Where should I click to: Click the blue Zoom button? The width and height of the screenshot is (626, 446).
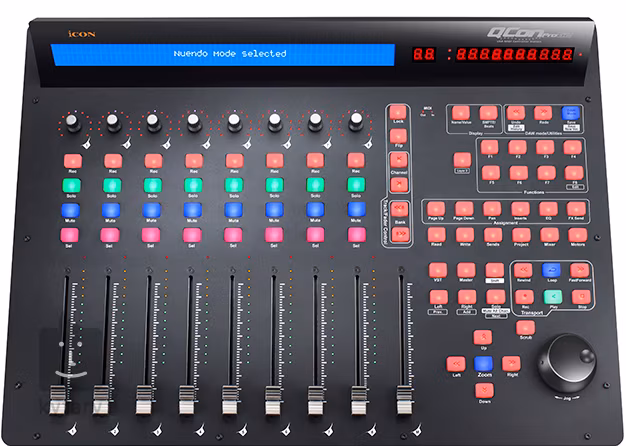point(483,364)
